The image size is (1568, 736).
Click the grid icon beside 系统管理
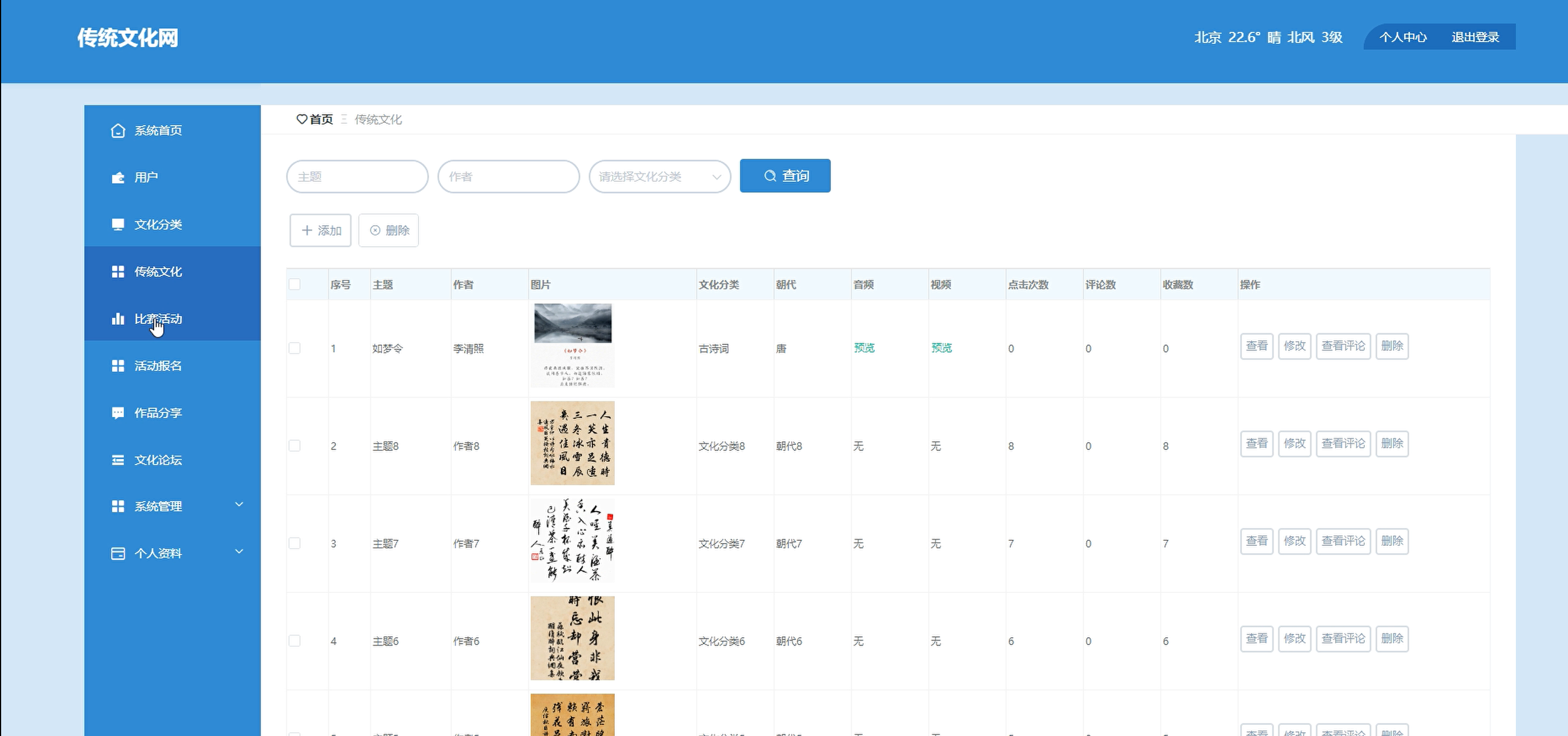(118, 507)
